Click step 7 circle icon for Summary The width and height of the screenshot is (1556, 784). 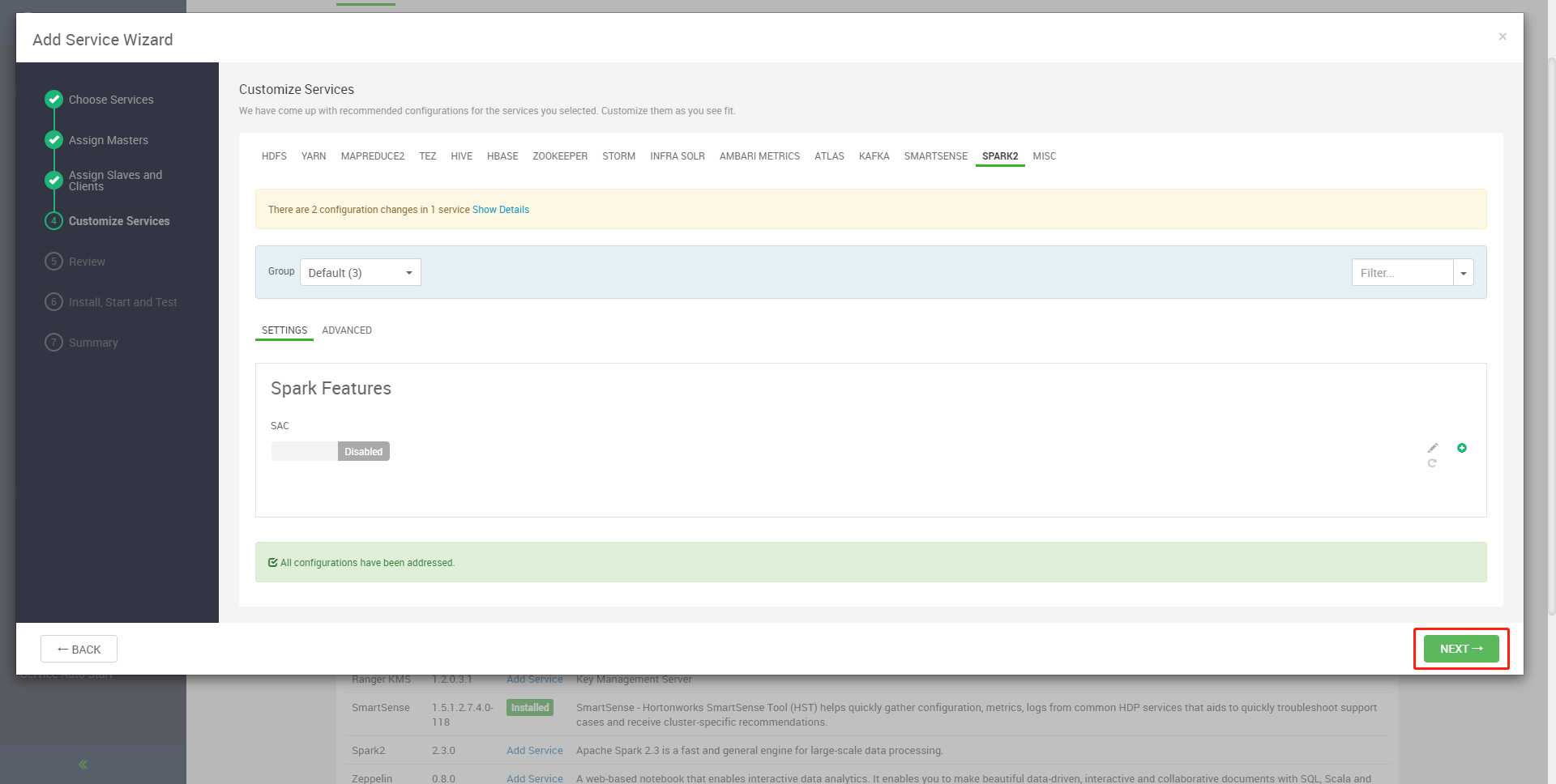pos(53,342)
